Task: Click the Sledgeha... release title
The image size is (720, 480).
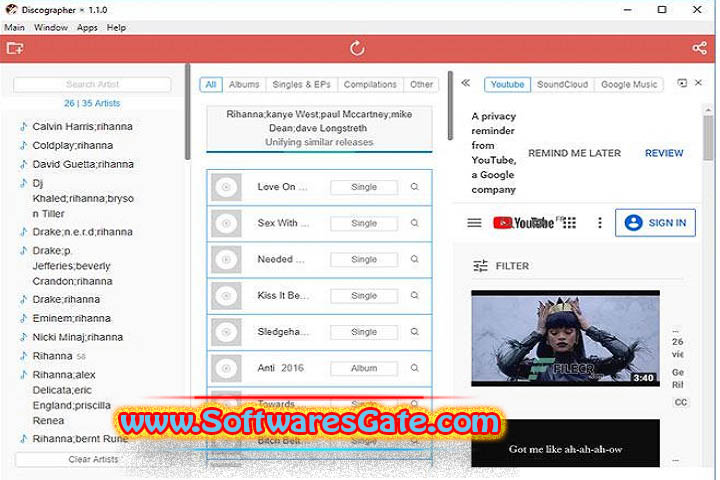Action: [283, 332]
